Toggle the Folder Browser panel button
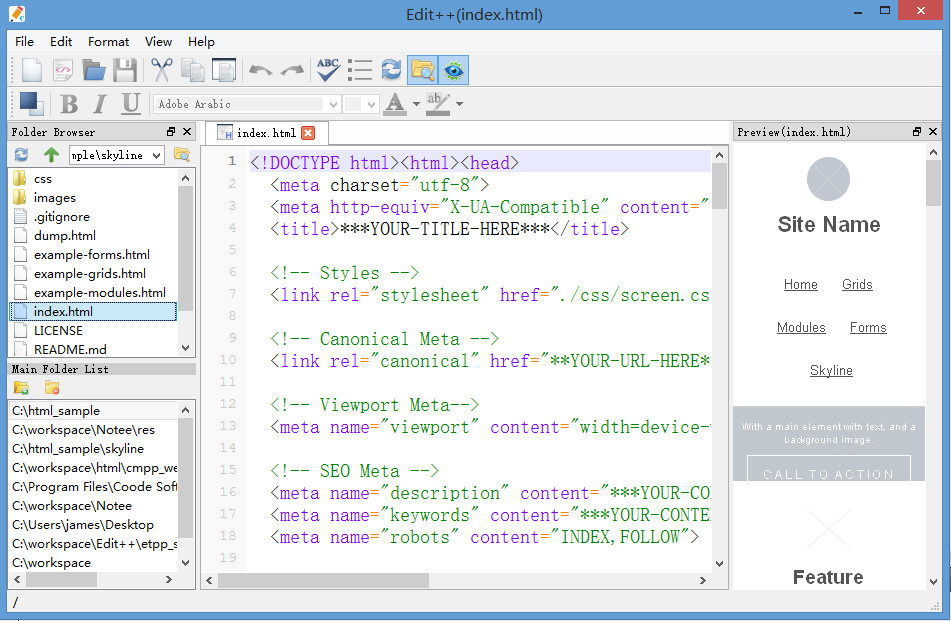 [422, 70]
